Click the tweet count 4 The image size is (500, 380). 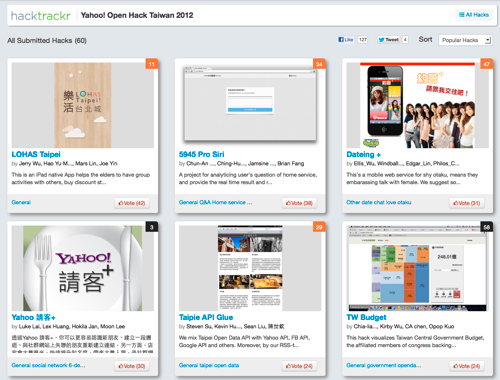point(405,40)
